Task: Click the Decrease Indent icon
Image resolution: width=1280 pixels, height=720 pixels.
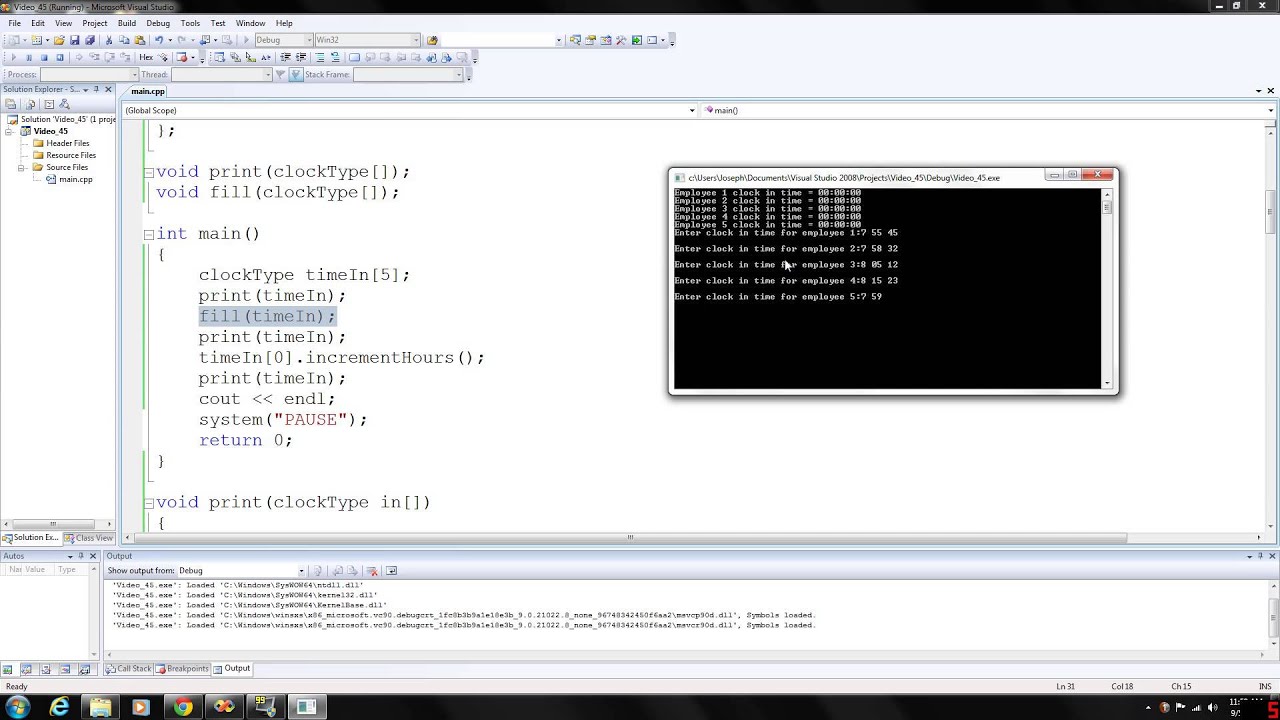Action: [286, 57]
